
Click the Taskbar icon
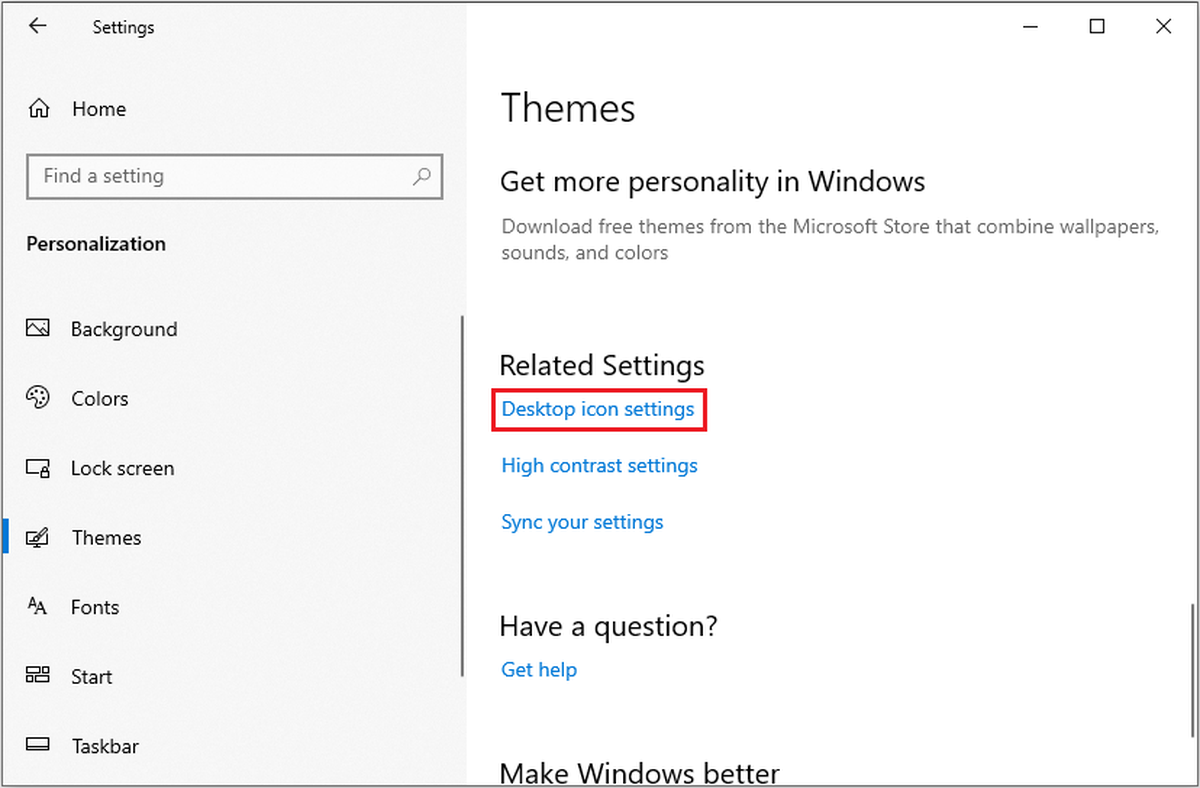pos(38,745)
